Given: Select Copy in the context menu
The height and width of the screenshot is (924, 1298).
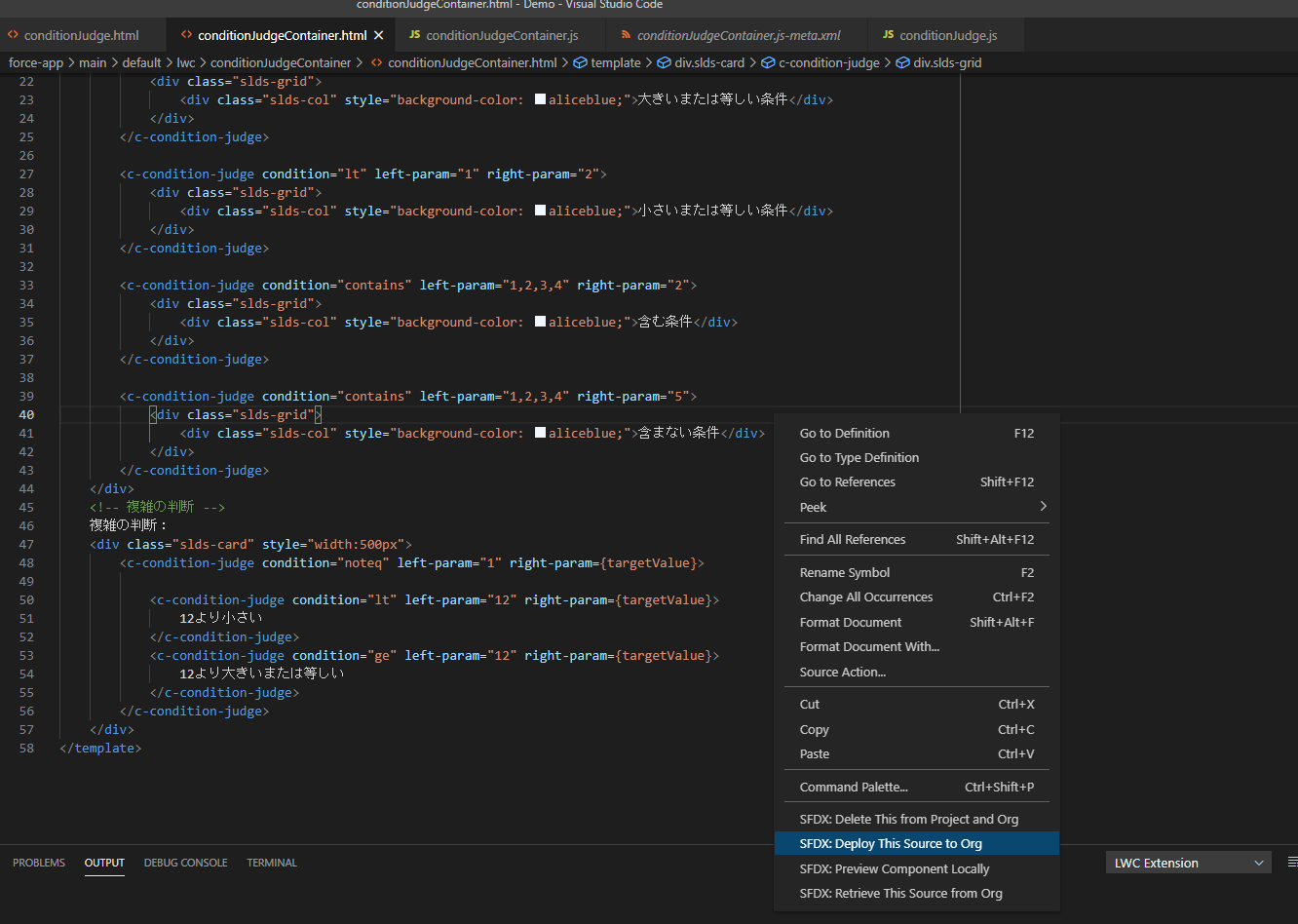Looking at the screenshot, I should [x=917, y=729].
